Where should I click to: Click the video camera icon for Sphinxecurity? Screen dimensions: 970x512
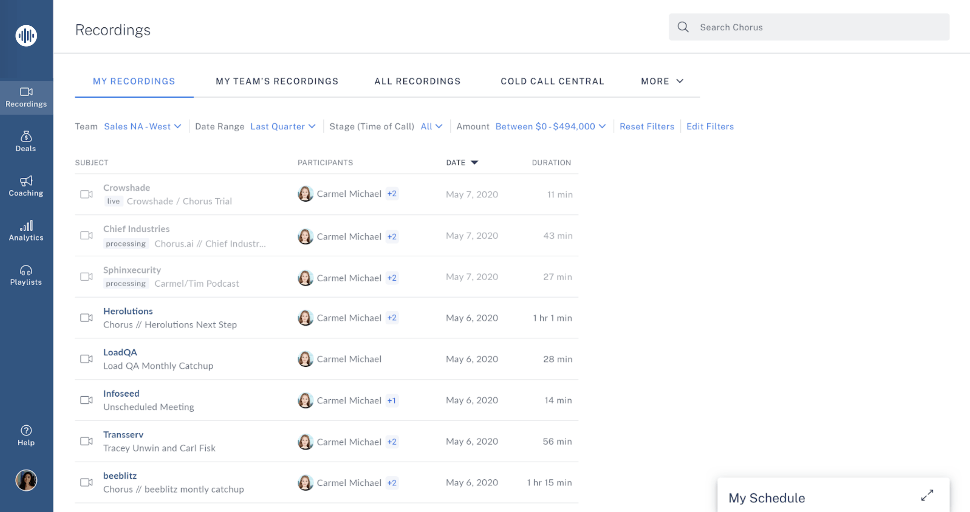(x=87, y=276)
